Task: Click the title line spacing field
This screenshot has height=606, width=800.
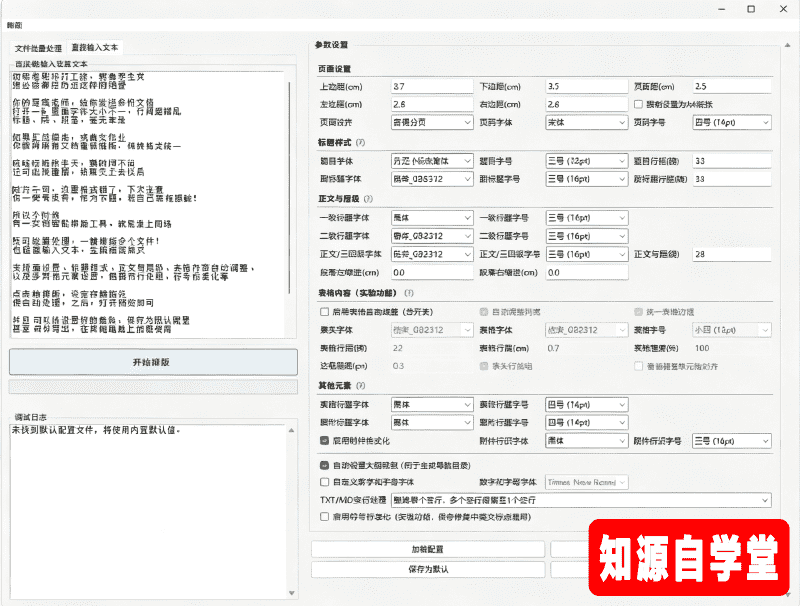Action: [x=732, y=161]
